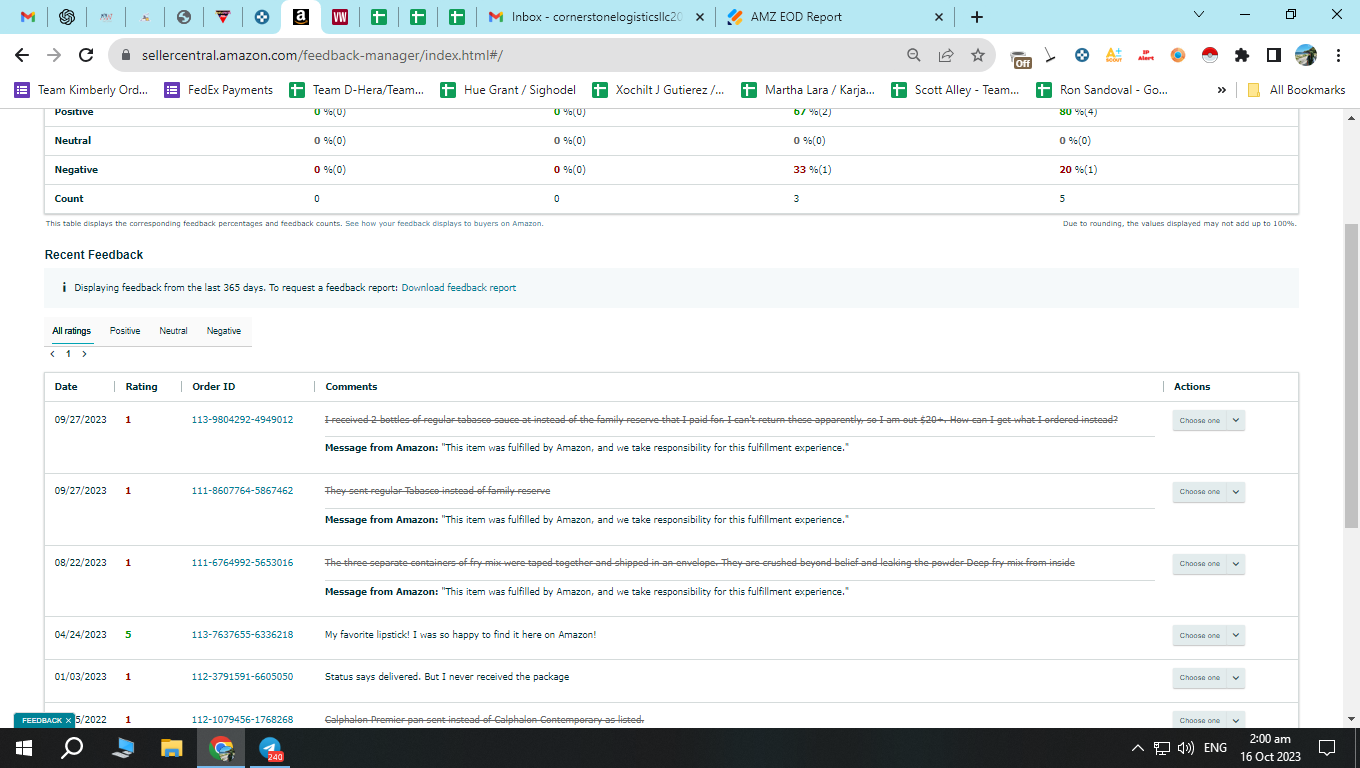Open Actions dropdown for the Calphalon pan feedback
Screen dimensions: 1360x768
[1208, 720]
